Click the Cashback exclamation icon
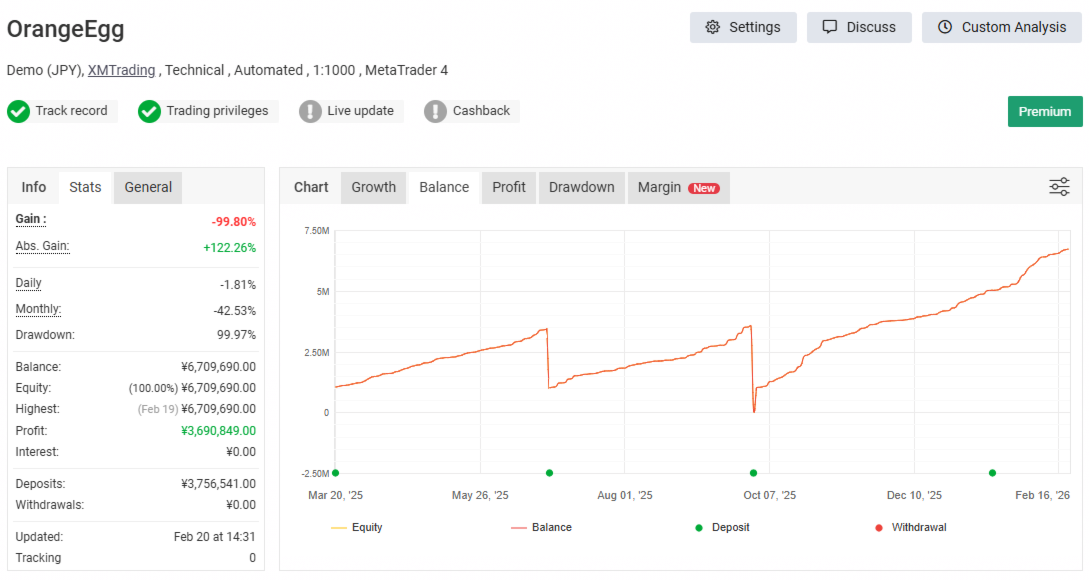This screenshot has height=580, width=1089. point(435,111)
